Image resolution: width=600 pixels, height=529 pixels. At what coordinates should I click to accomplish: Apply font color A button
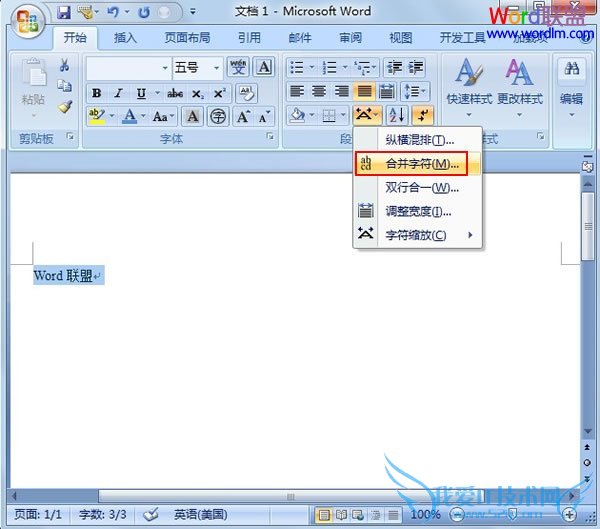click(x=130, y=116)
